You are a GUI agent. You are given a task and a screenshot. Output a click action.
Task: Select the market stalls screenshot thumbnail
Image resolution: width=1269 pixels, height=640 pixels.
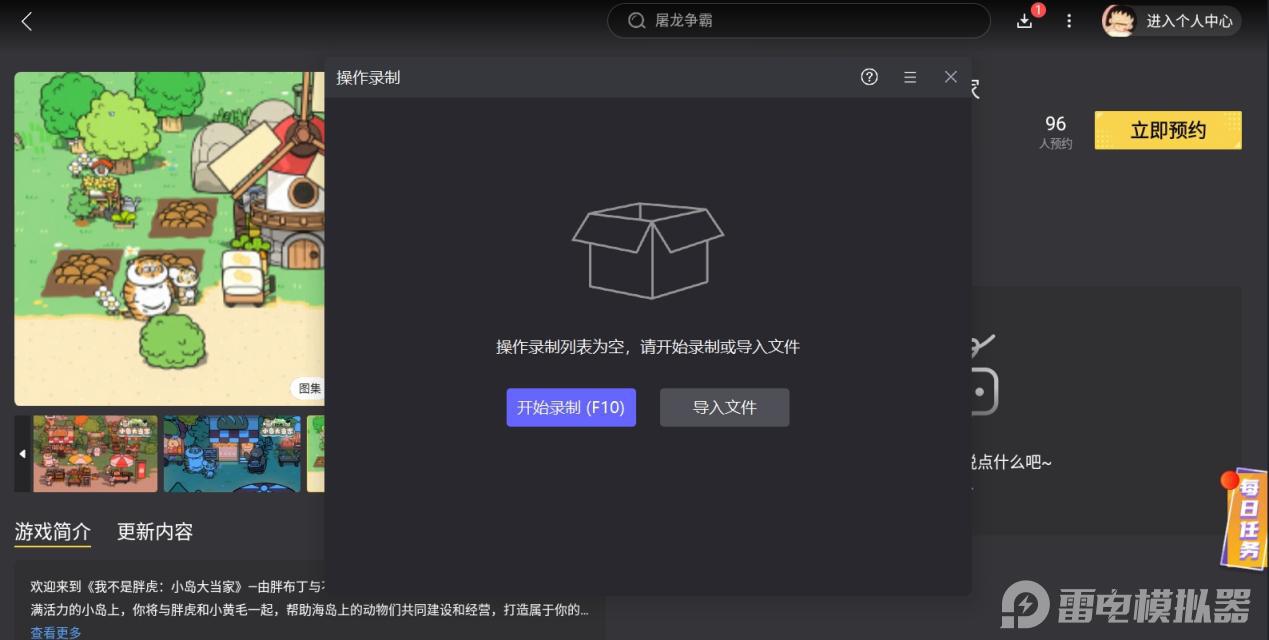point(95,454)
